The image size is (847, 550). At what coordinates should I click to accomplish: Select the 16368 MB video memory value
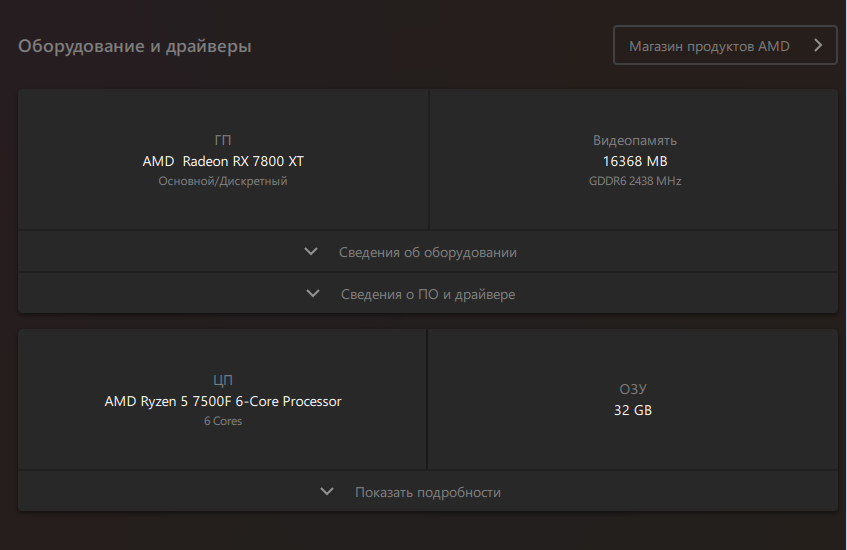click(x=635, y=161)
